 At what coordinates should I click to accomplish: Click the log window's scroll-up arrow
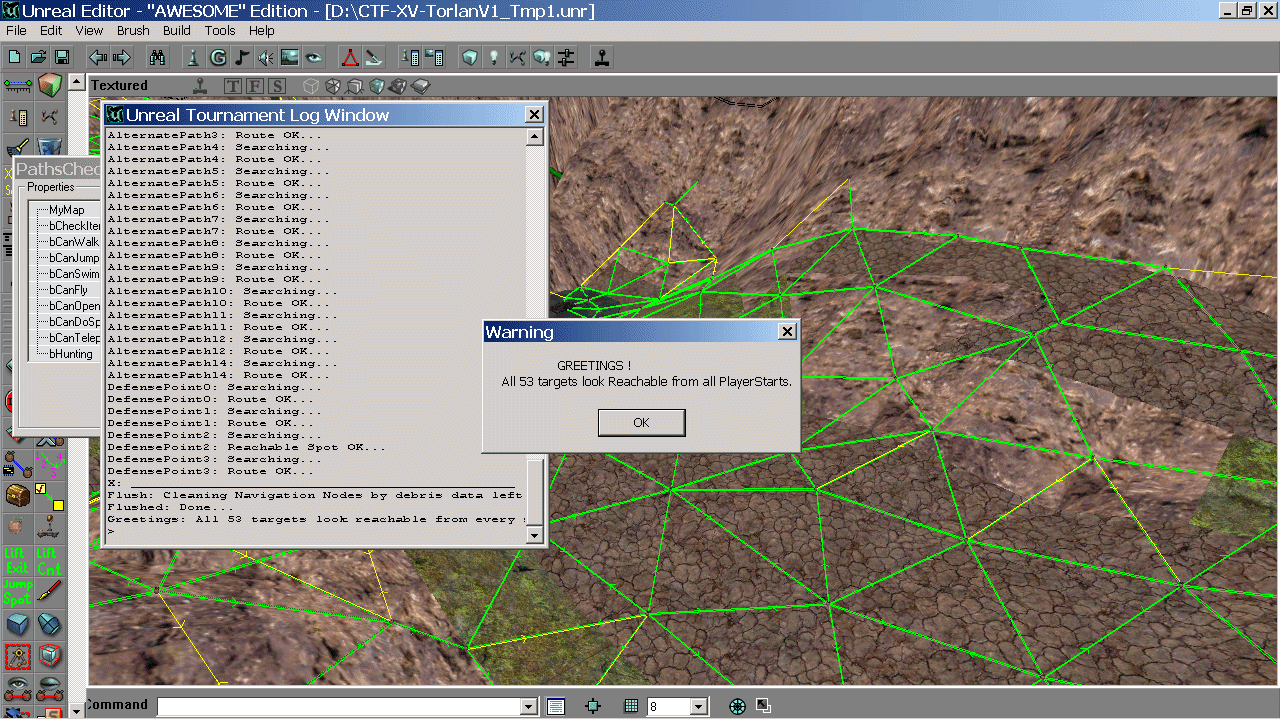(x=535, y=138)
